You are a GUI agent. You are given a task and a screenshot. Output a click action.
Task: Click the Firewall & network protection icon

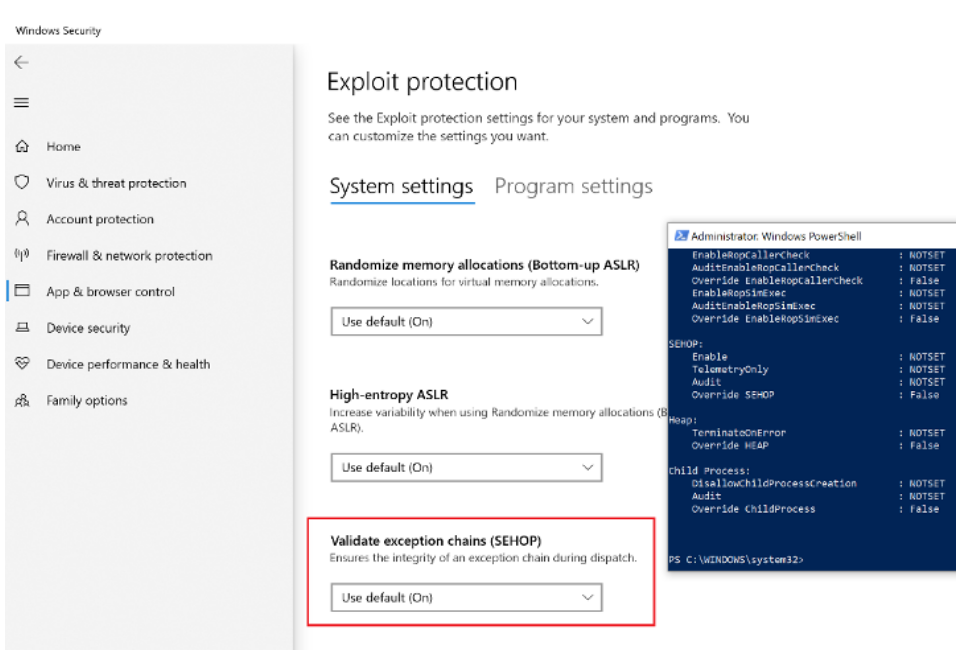(x=21, y=255)
